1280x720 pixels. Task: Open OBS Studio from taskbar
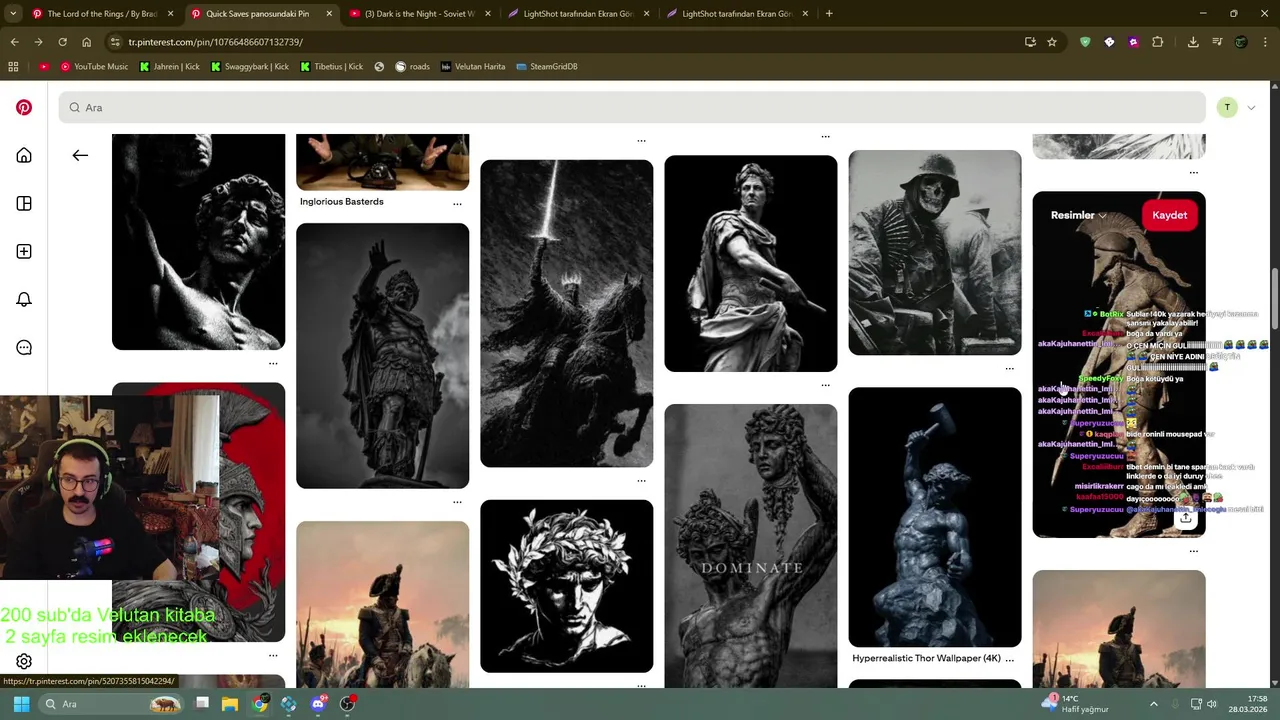pos(347,704)
